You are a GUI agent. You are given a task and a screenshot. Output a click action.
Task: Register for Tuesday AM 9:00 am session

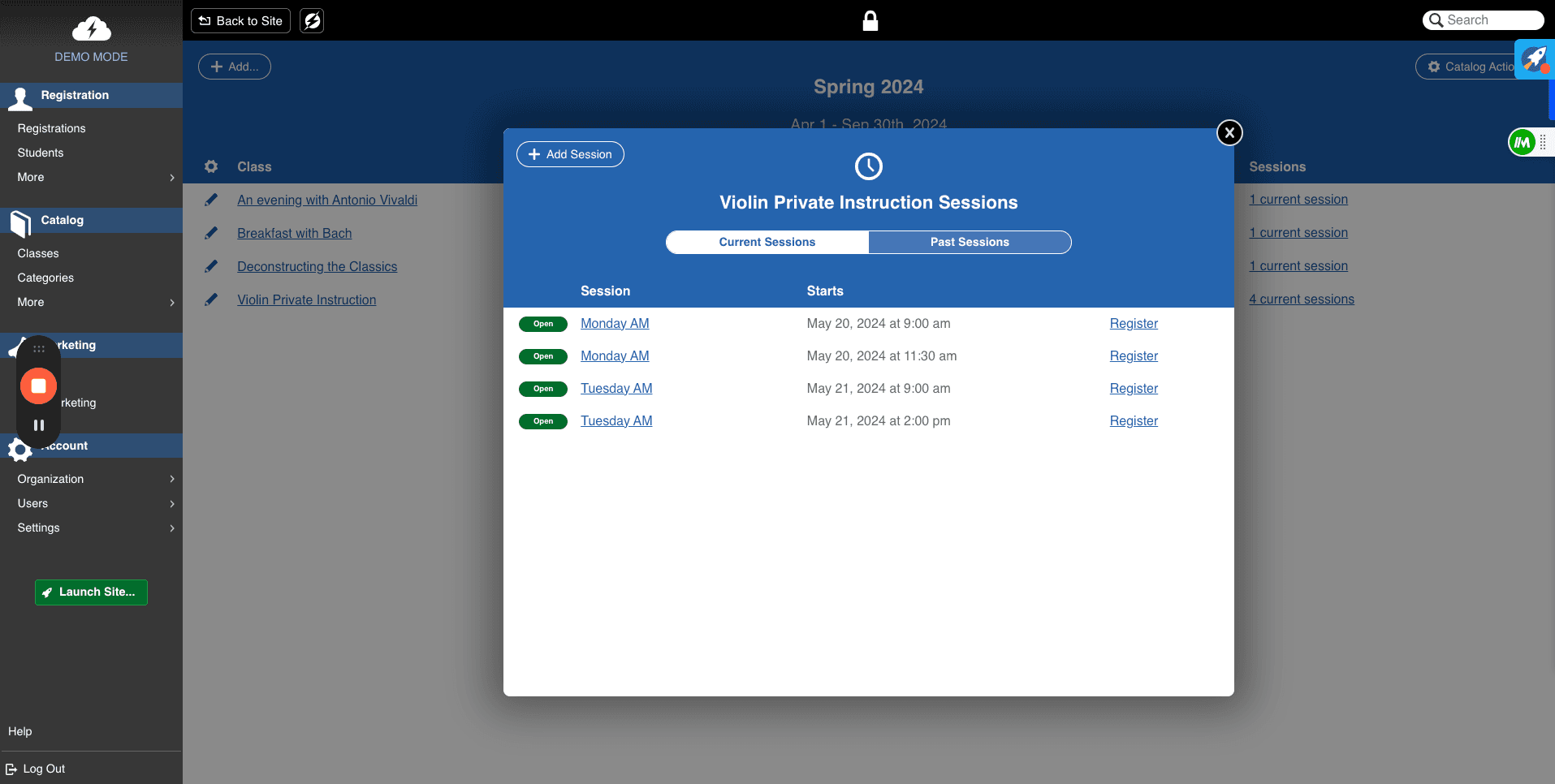click(x=1134, y=388)
